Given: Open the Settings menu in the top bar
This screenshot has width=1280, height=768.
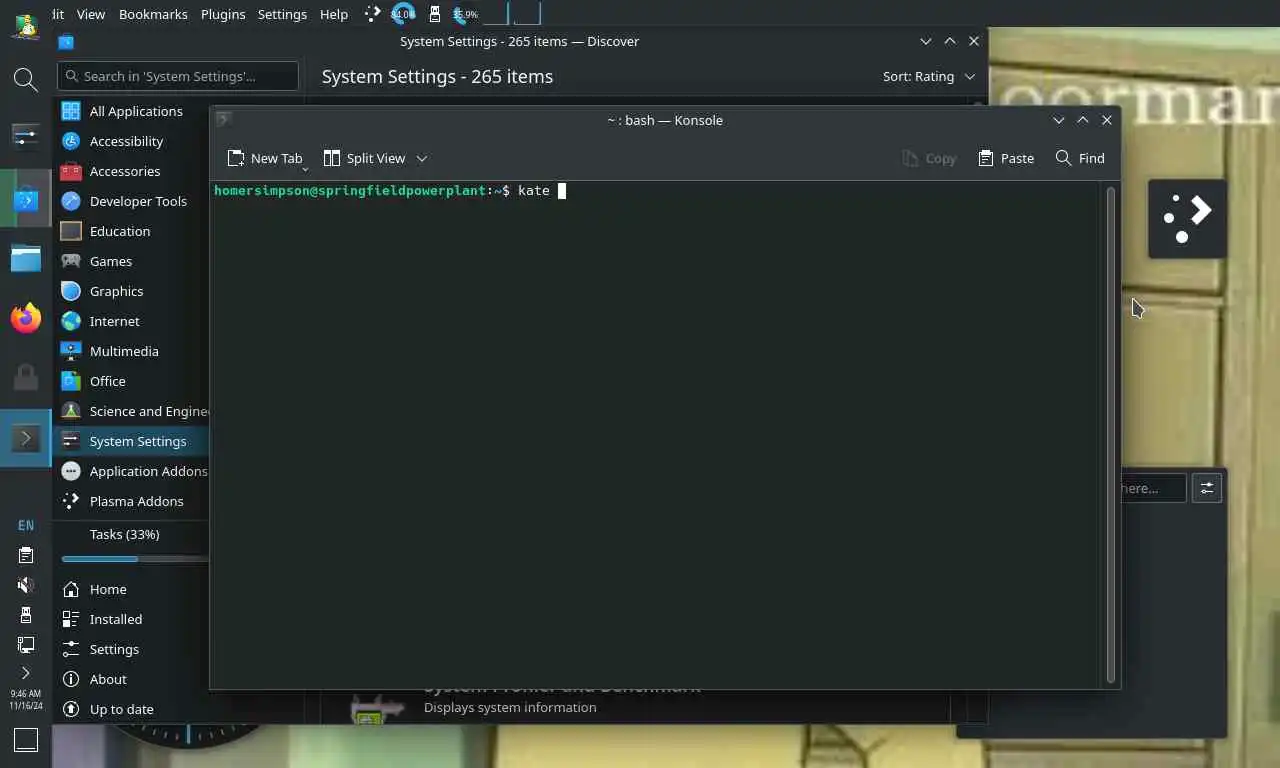Looking at the screenshot, I should (282, 14).
